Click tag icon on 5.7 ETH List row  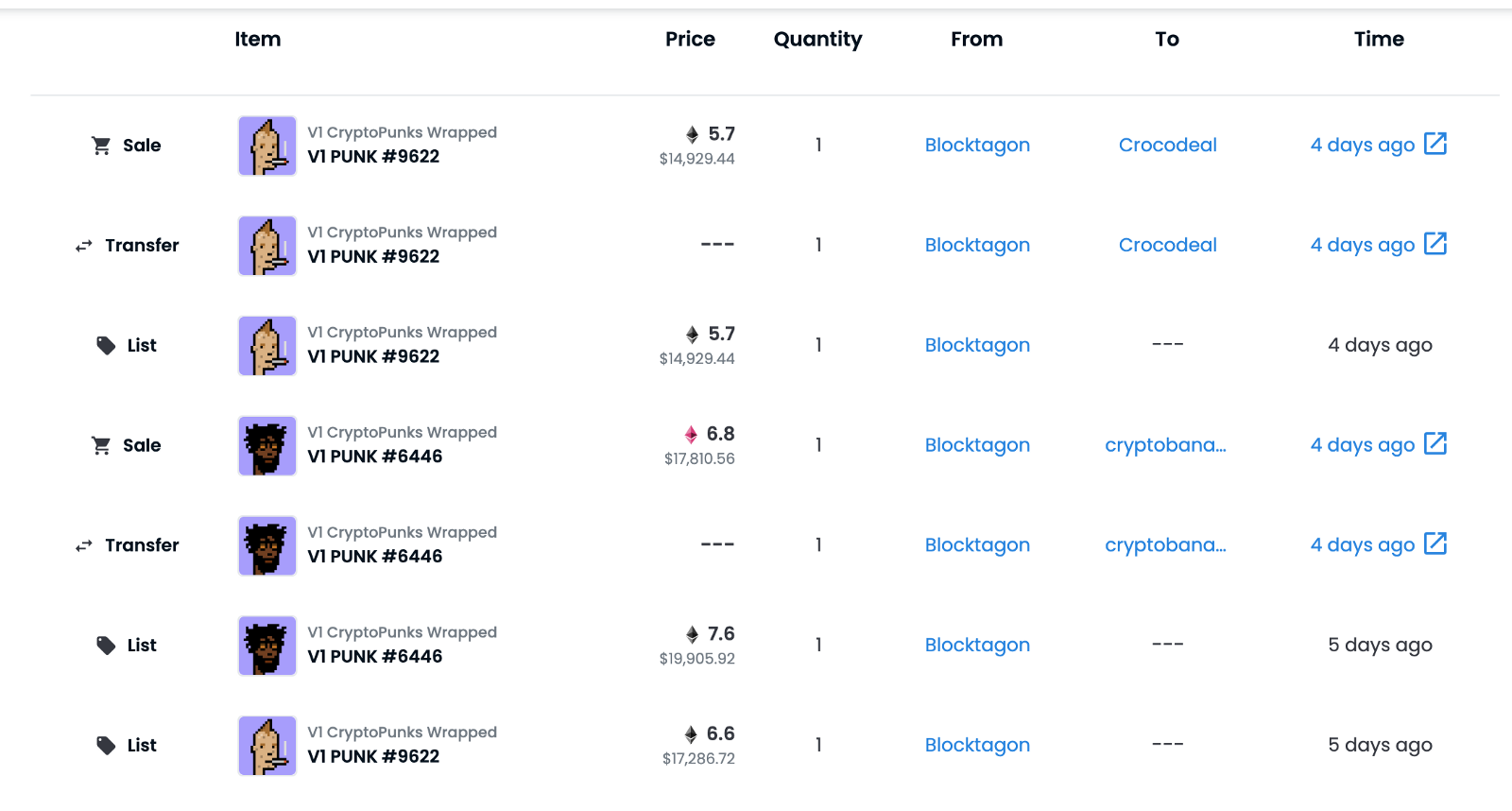106,346
